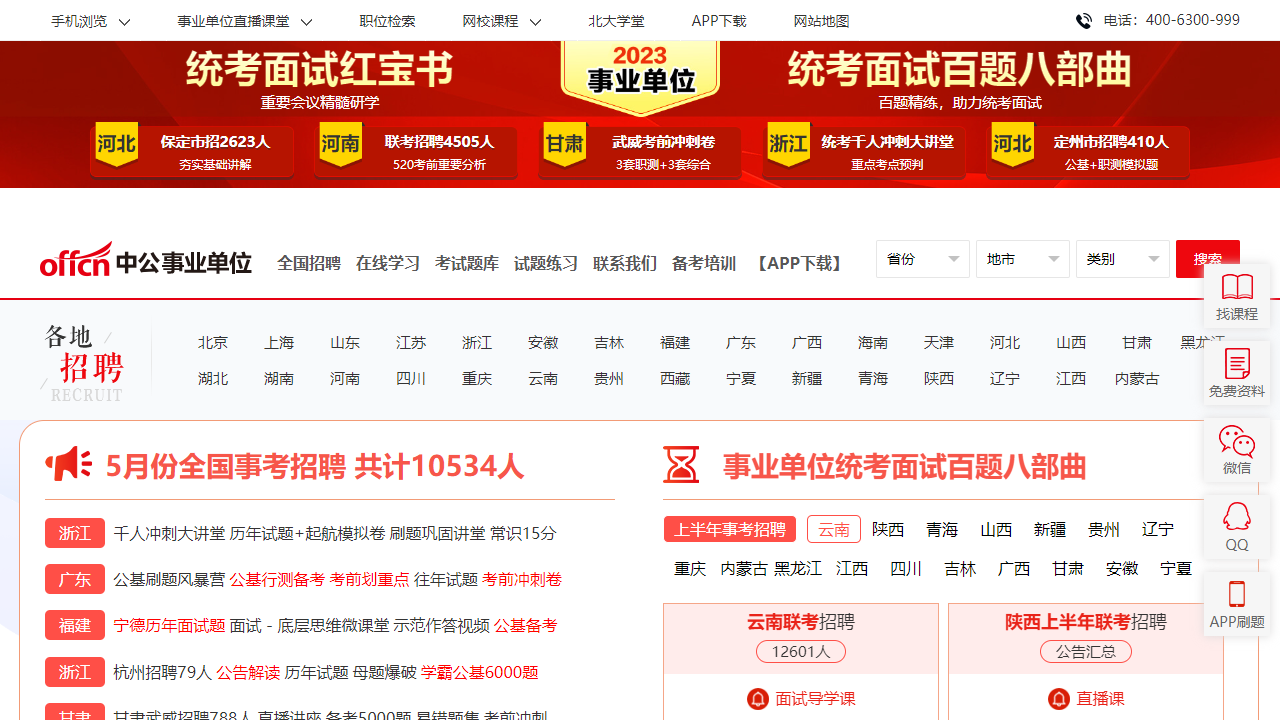Select the 青海 tab in exam list
Image resolution: width=1280 pixels, height=720 pixels.
click(x=942, y=529)
